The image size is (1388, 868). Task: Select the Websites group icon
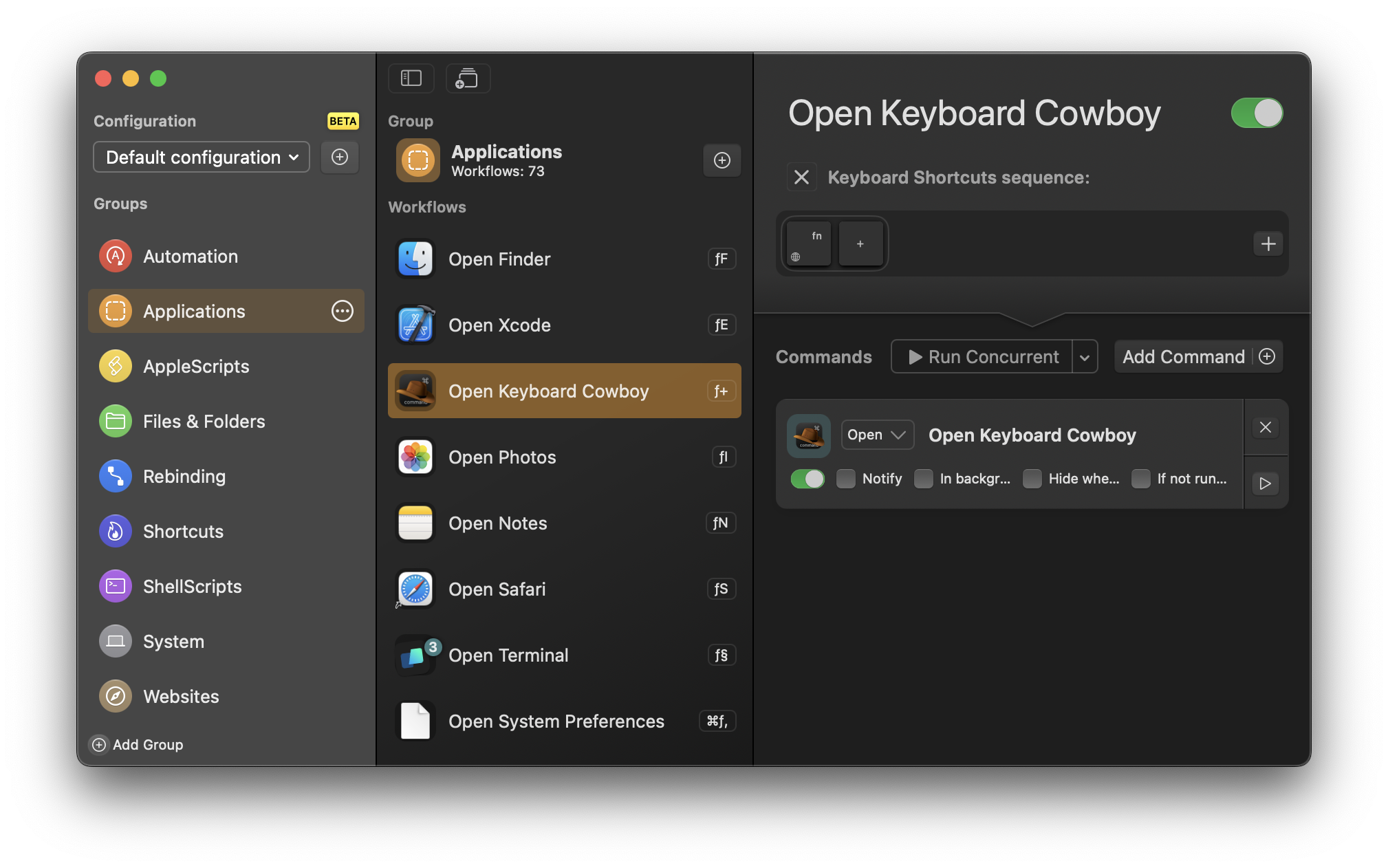116,696
